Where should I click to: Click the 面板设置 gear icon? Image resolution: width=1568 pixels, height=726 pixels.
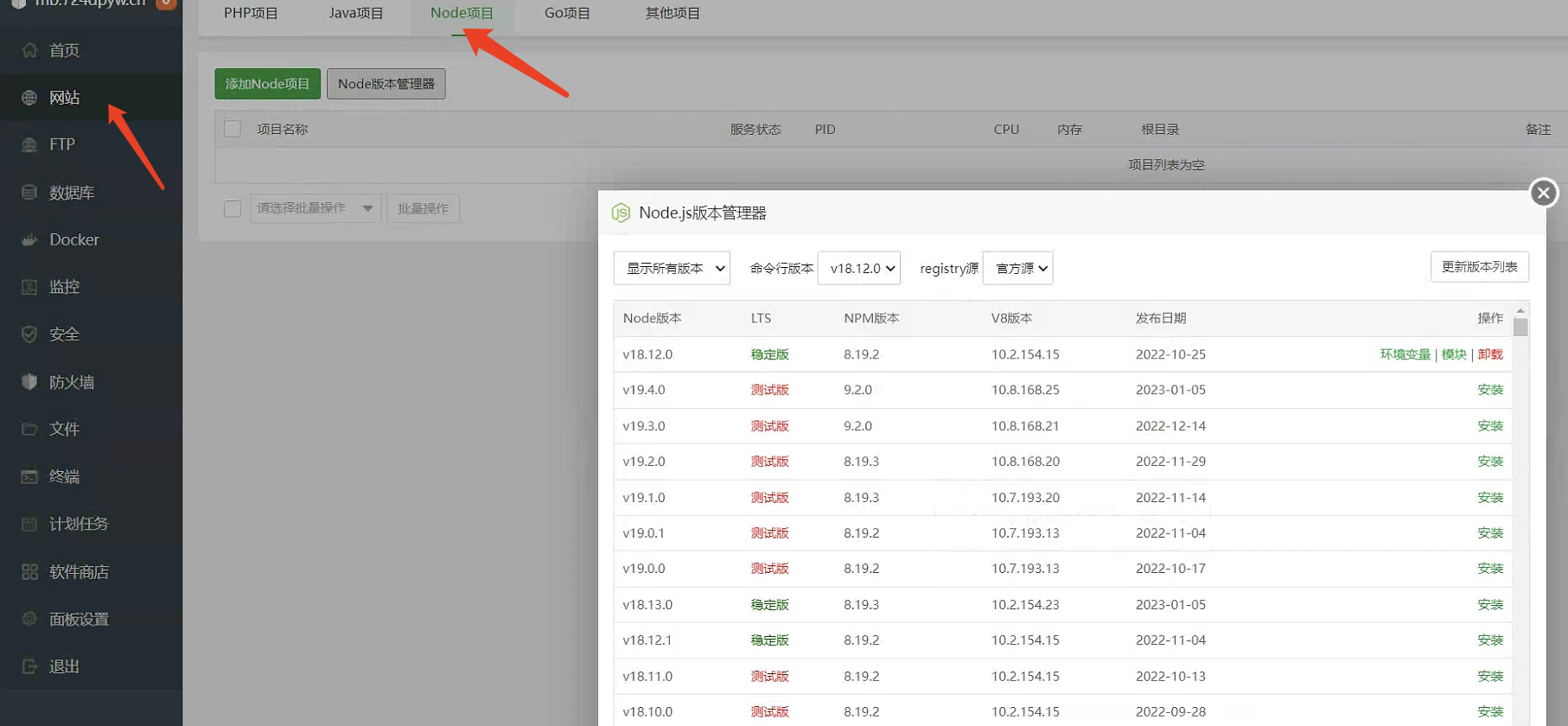pos(29,619)
